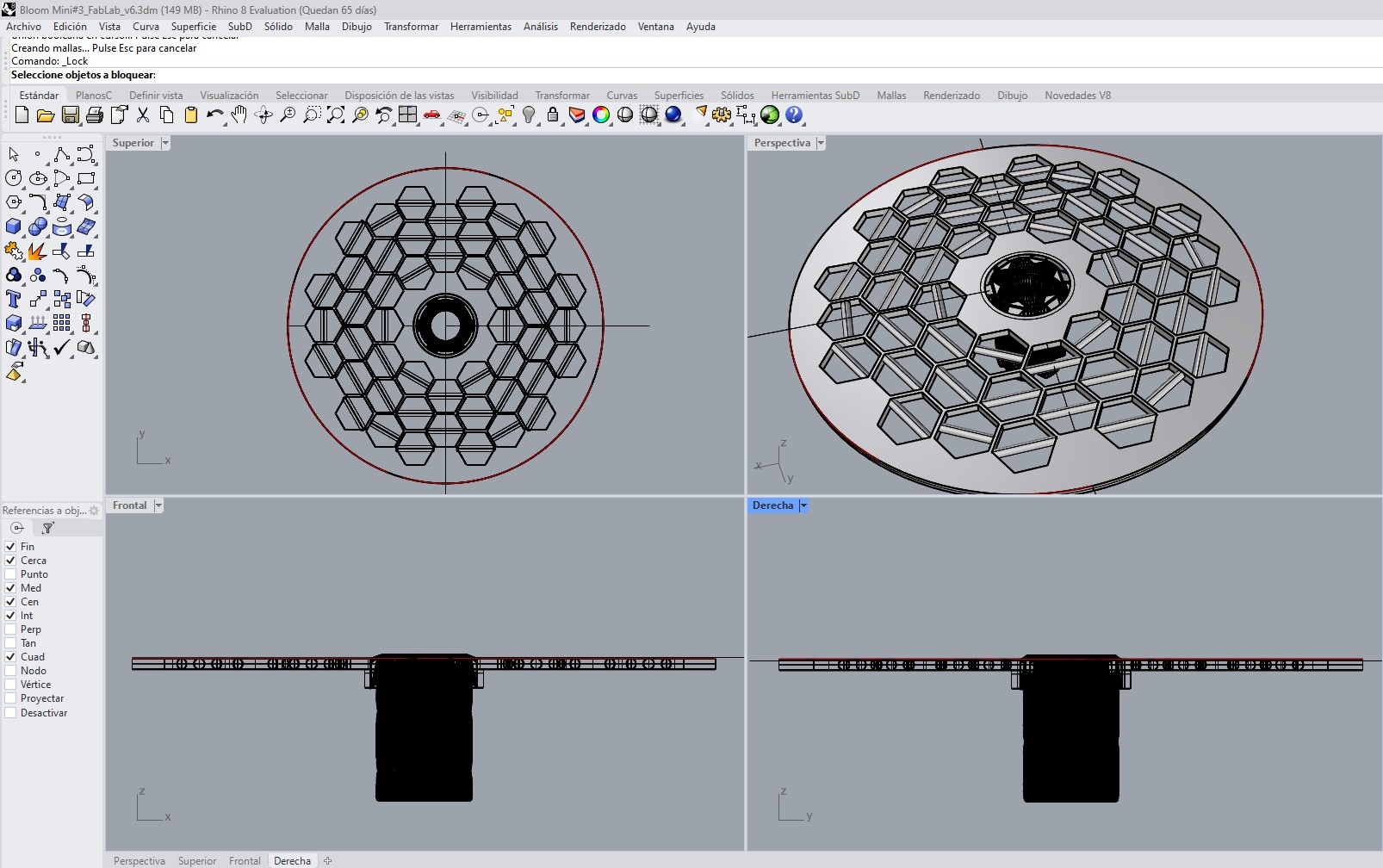
Task: Click the red car icon in the toolbar
Action: pyautogui.click(x=432, y=115)
